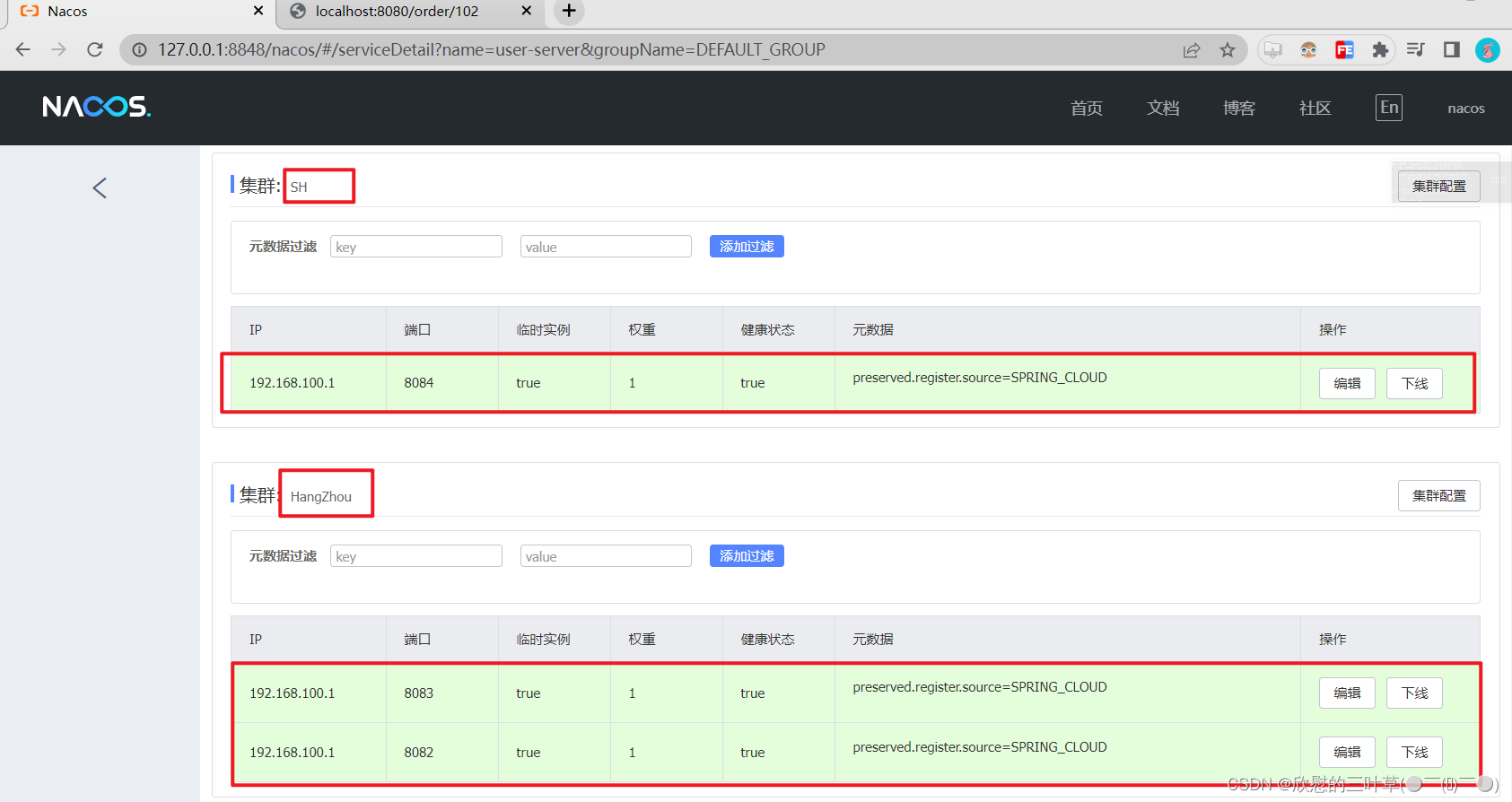
Task: Open 博客 in the top navigation
Action: tap(1239, 109)
